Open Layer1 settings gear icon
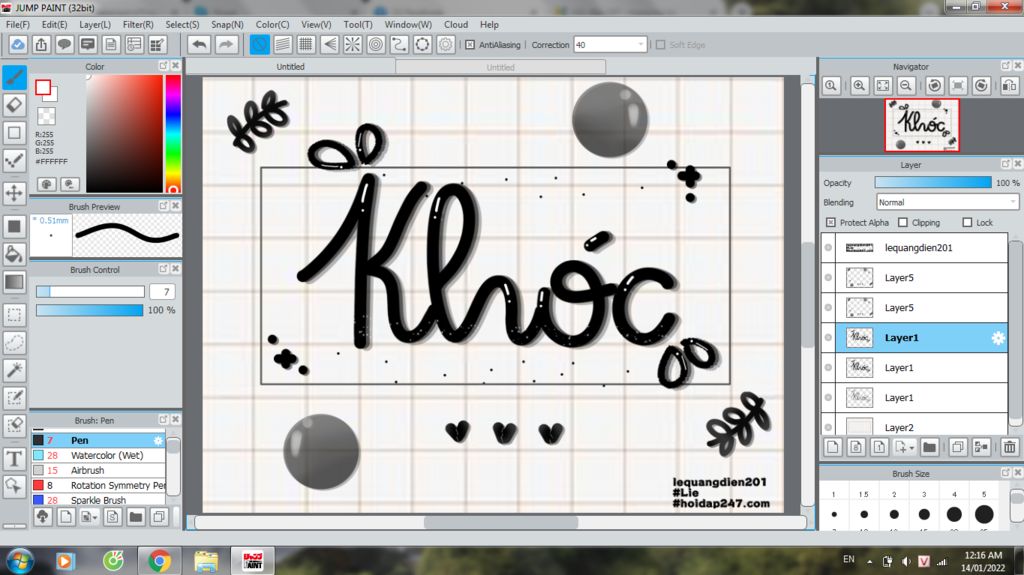The image size is (1024, 575). 998,338
